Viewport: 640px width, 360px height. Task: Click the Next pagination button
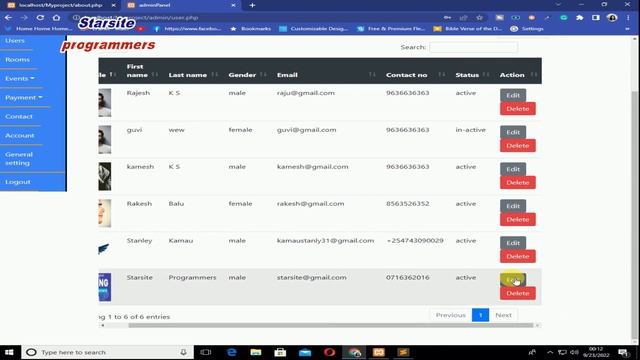pyautogui.click(x=503, y=315)
